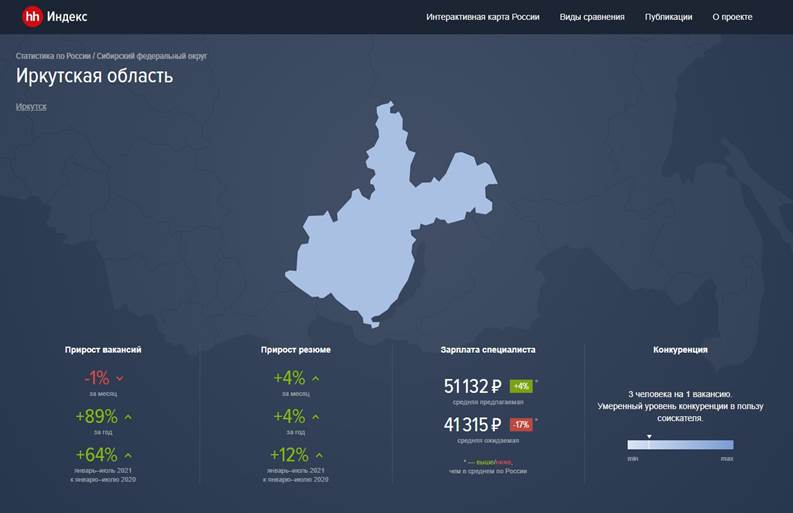Click the green up arrow beside +64%

128,456
